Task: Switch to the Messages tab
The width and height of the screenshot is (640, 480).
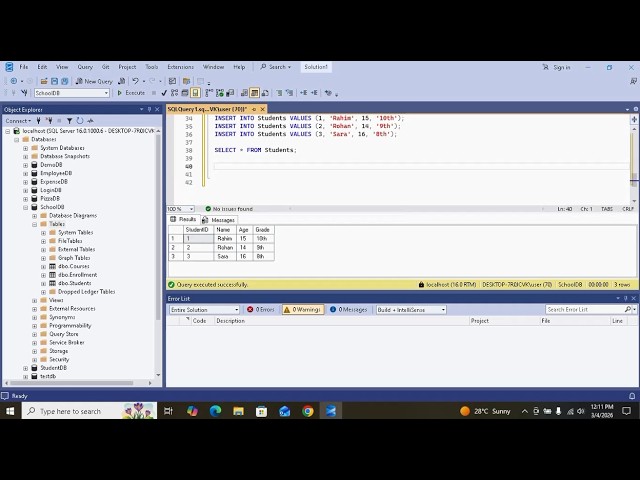Action: tap(218, 220)
